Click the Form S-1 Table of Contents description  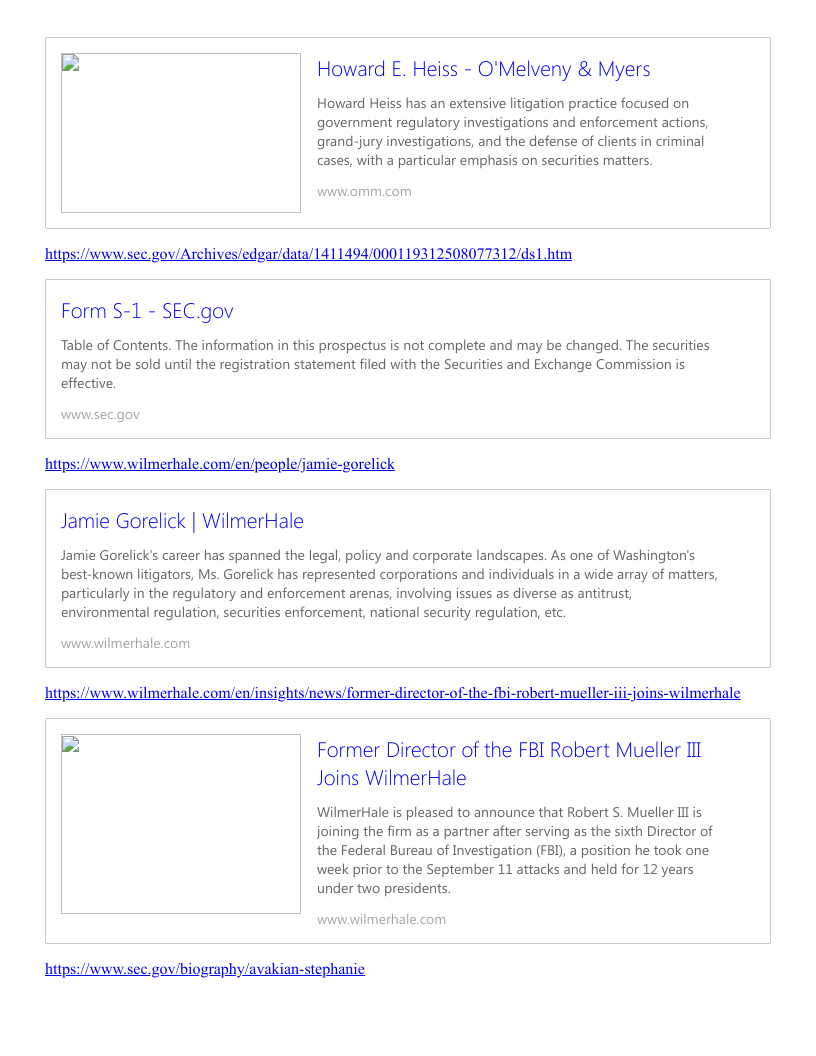coord(385,364)
